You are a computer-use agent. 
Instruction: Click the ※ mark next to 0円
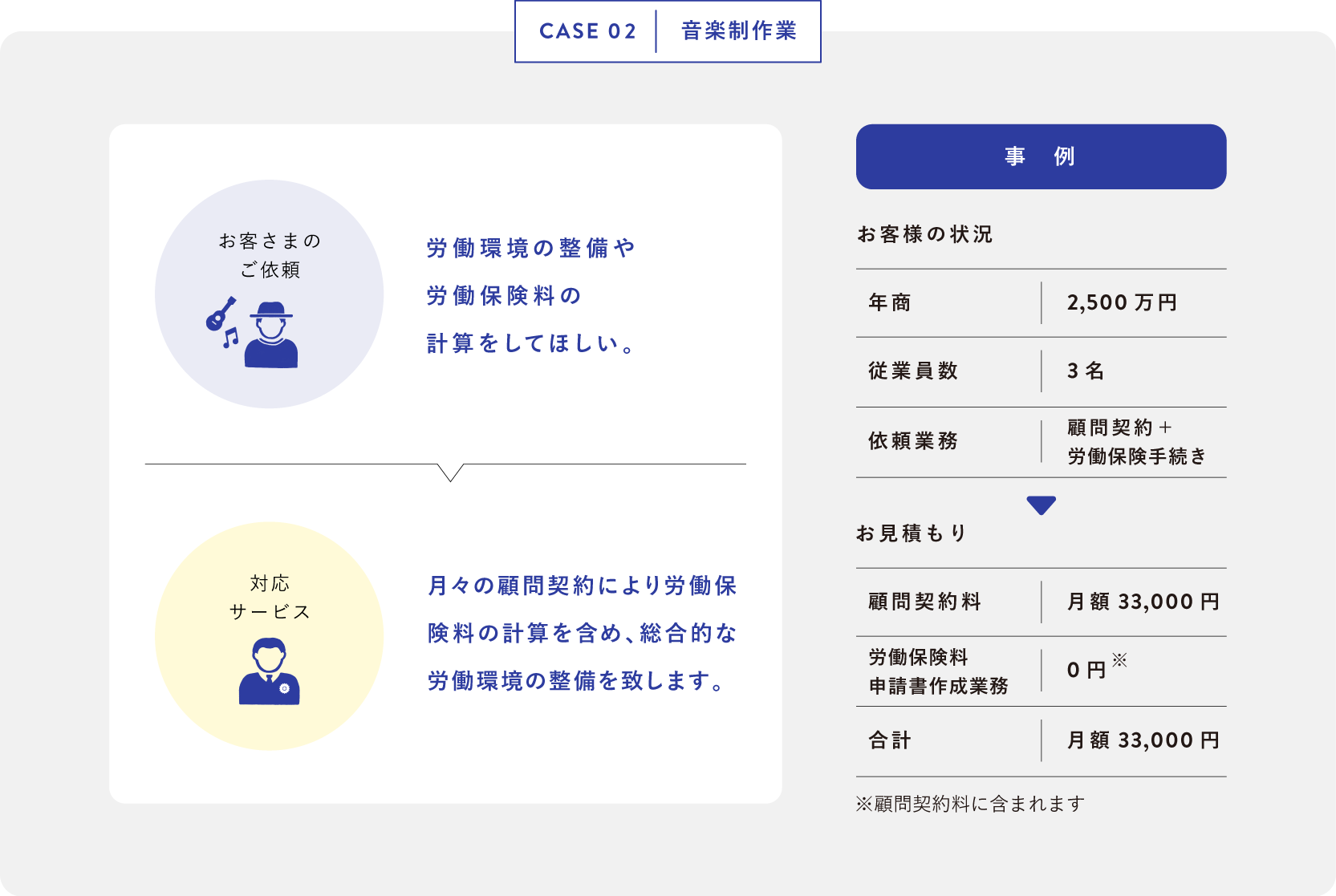[1120, 660]
